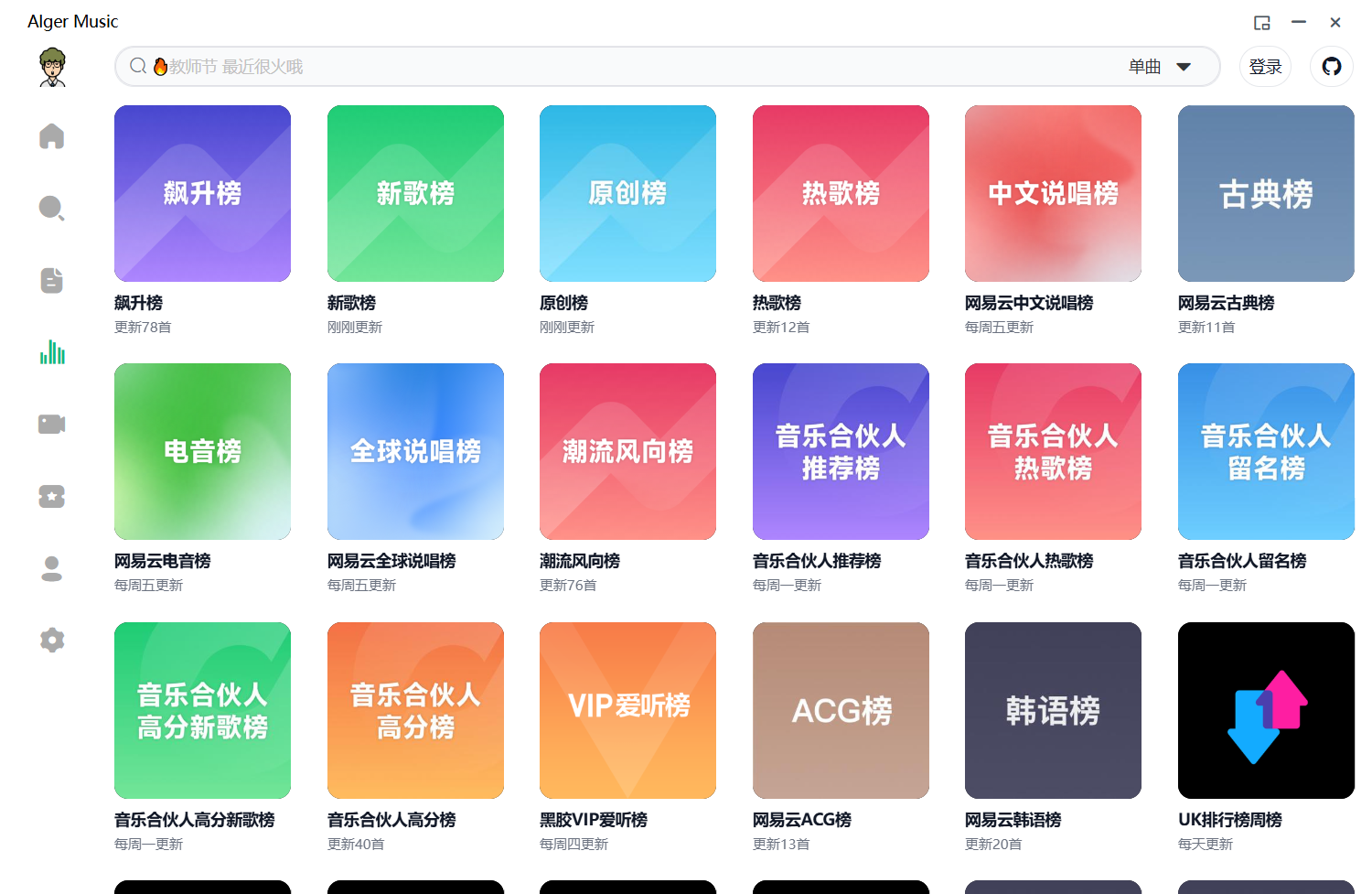The height and width of the screenshot is (894, 1372).
Task: Open the 音乐合伙人留名榜 cover
Action: coord(1266,451)
